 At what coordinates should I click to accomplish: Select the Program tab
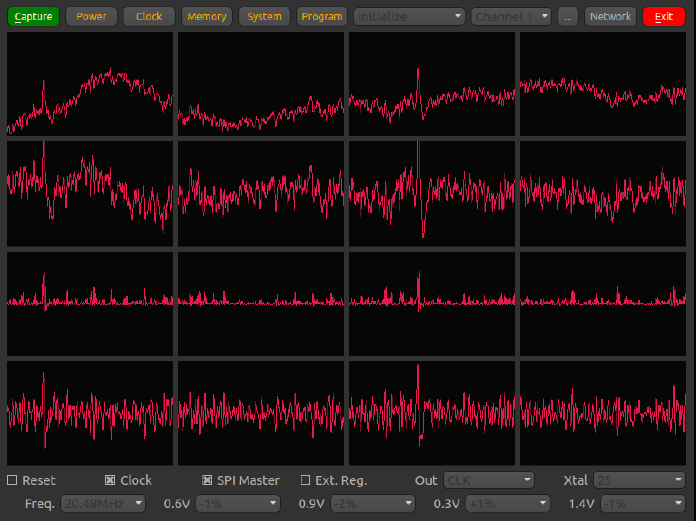click(321, 16)
